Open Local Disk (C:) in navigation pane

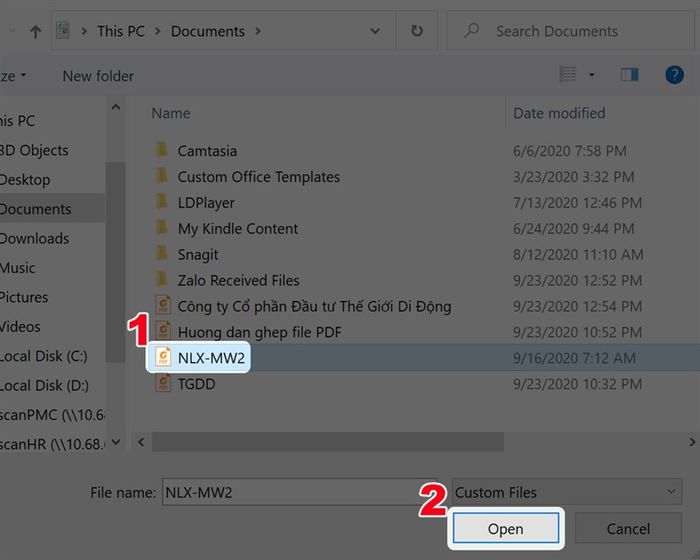coord(43,356)
